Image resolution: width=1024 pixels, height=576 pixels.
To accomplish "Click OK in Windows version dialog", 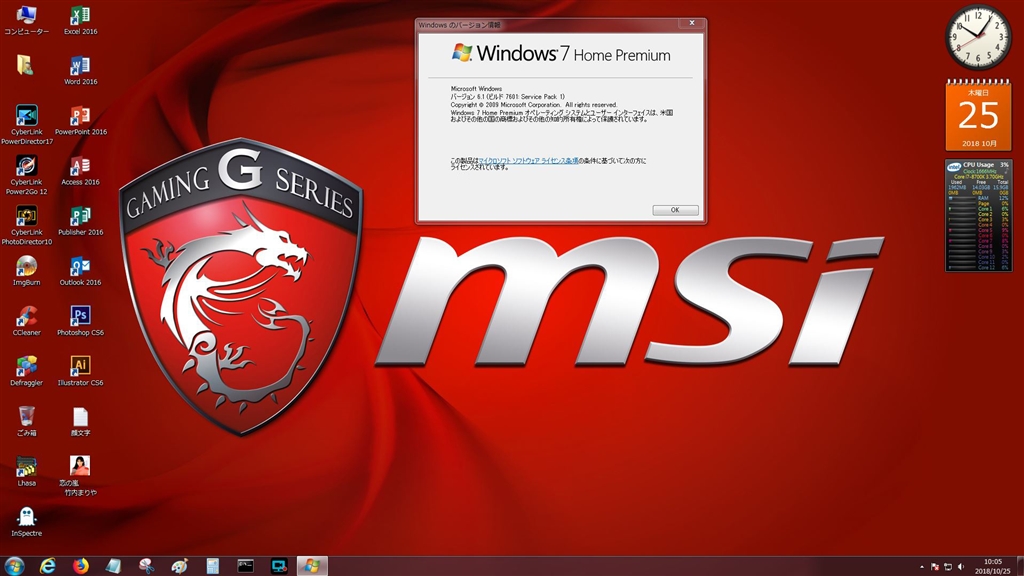I will click(675, 210).
